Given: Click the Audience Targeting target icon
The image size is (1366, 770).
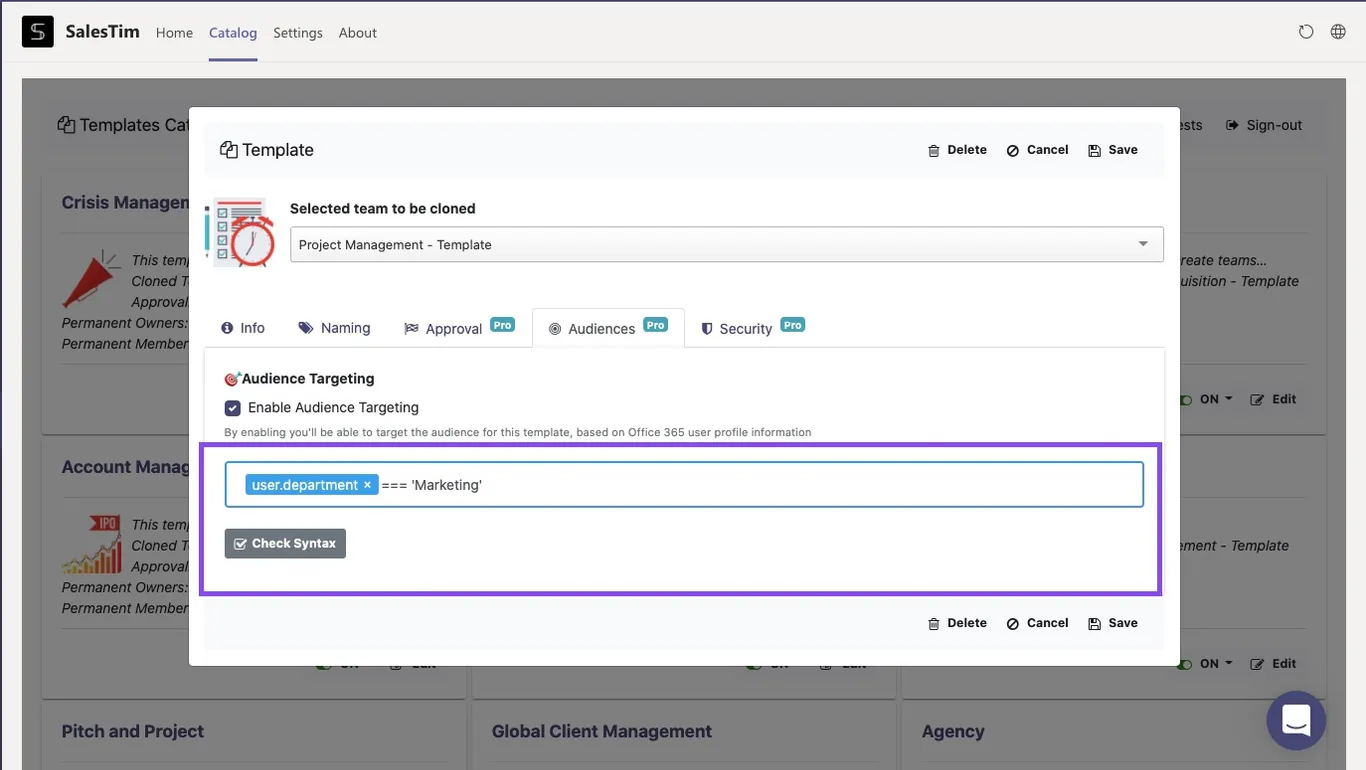Looking at the screenshot, I should pos(232,379).
